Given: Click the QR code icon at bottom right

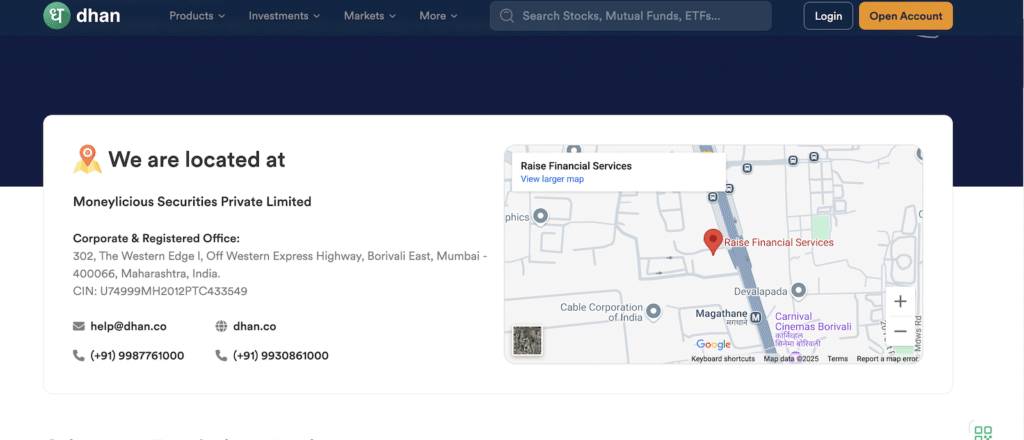Looking at the screenshot, I should 983,432.
